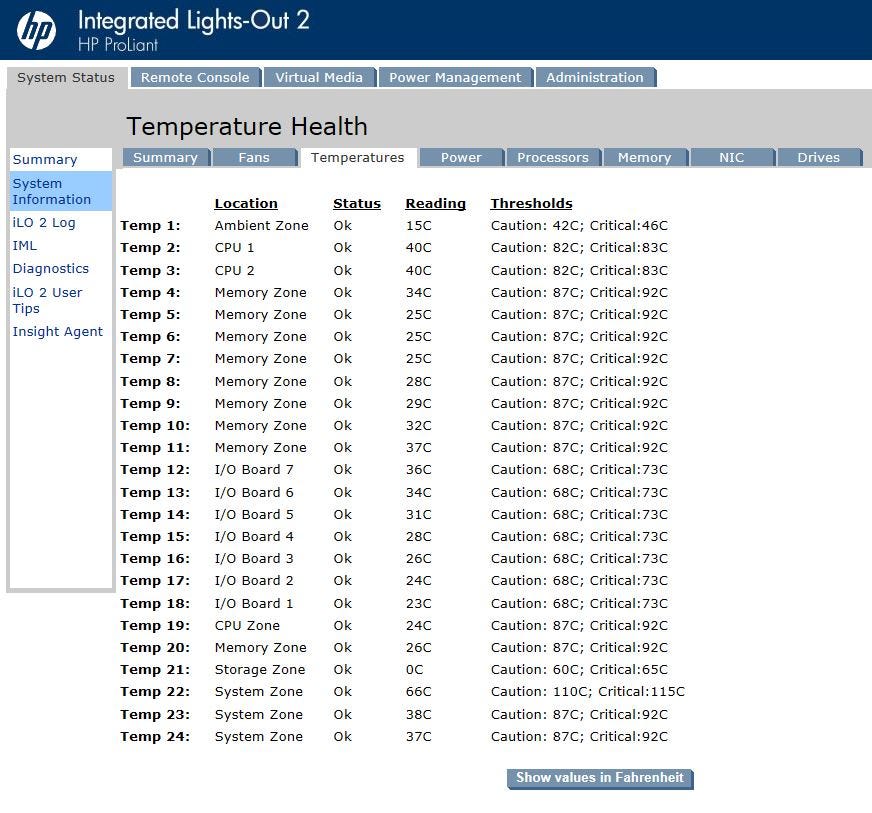Open the Fans health sub-tab
The image size is (872, 813).
tap(254, 158)
